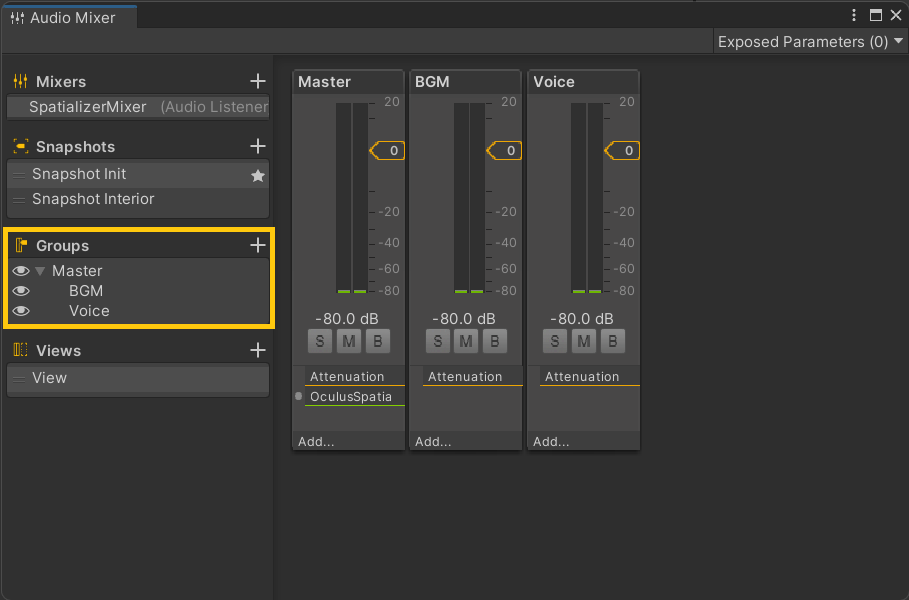This screenshot has width=909, height=600.
Task: Open the three-dot window options menu
Action: point(853,15)
